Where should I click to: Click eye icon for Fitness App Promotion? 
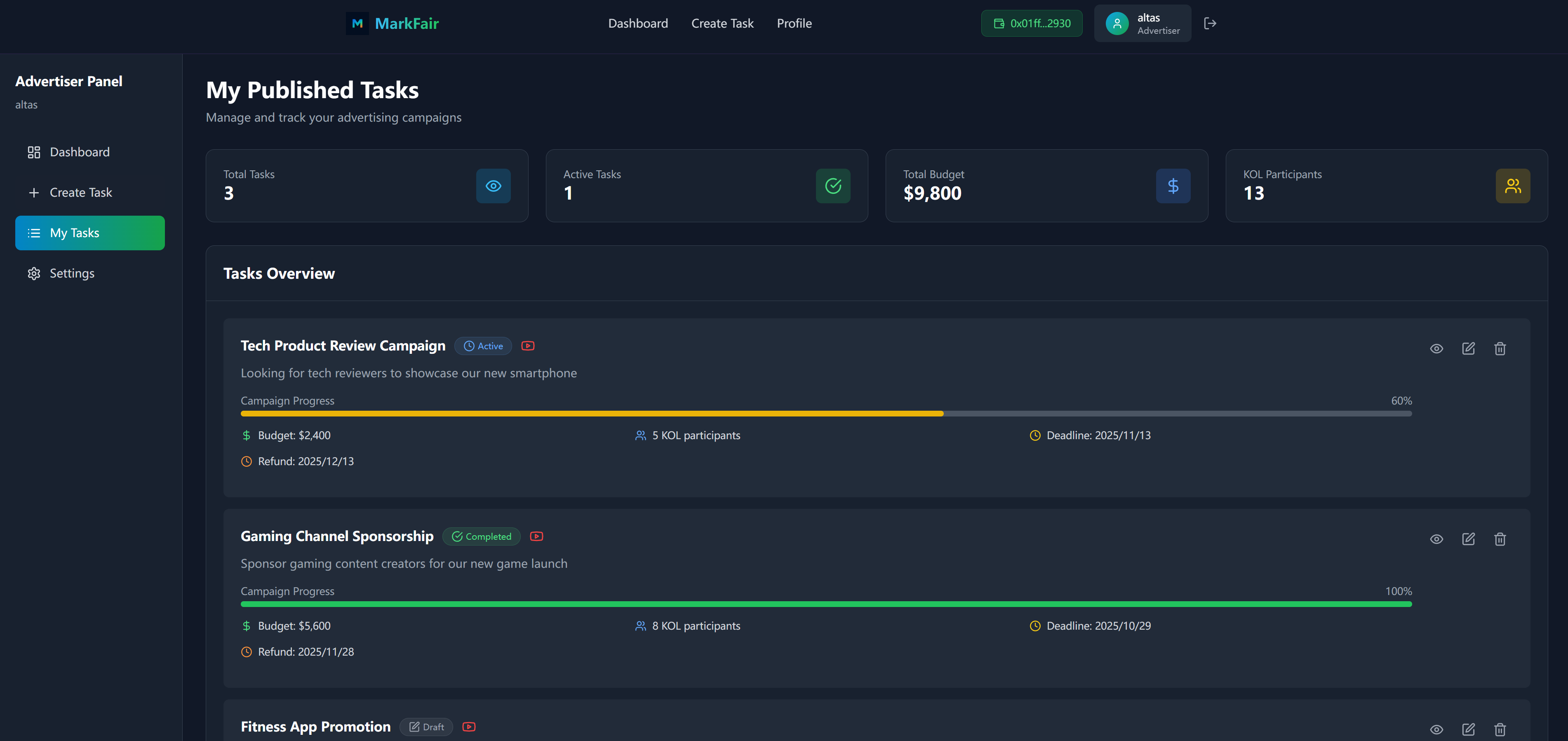tap(1436, 729)
